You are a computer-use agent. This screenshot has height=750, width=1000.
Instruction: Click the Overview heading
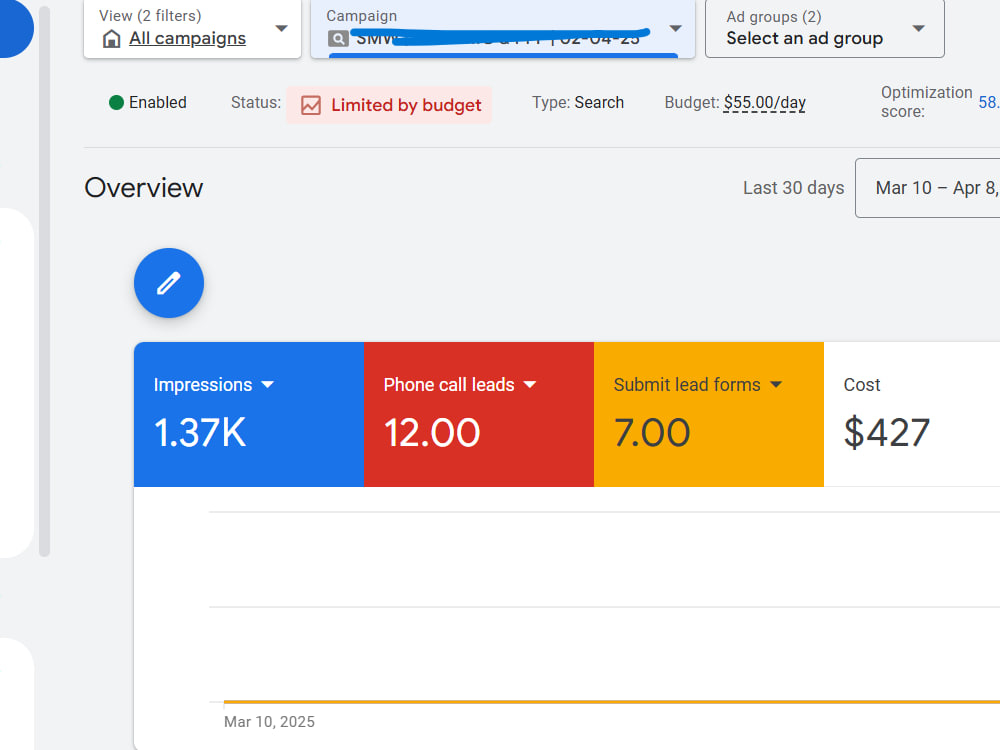coord(143,188)
